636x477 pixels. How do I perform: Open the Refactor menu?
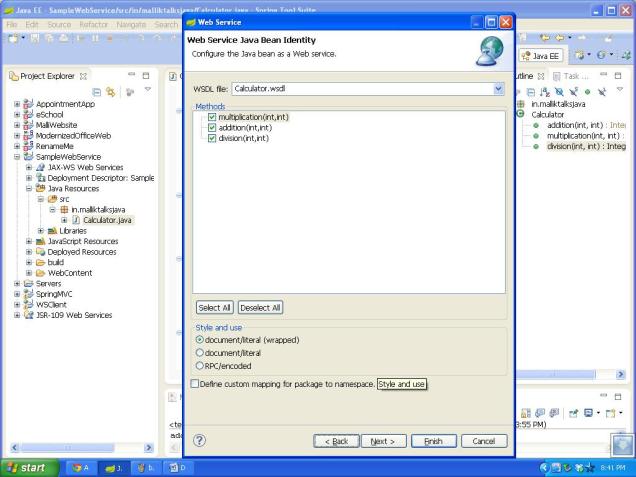pyautogui.click(x=94, y=24)
